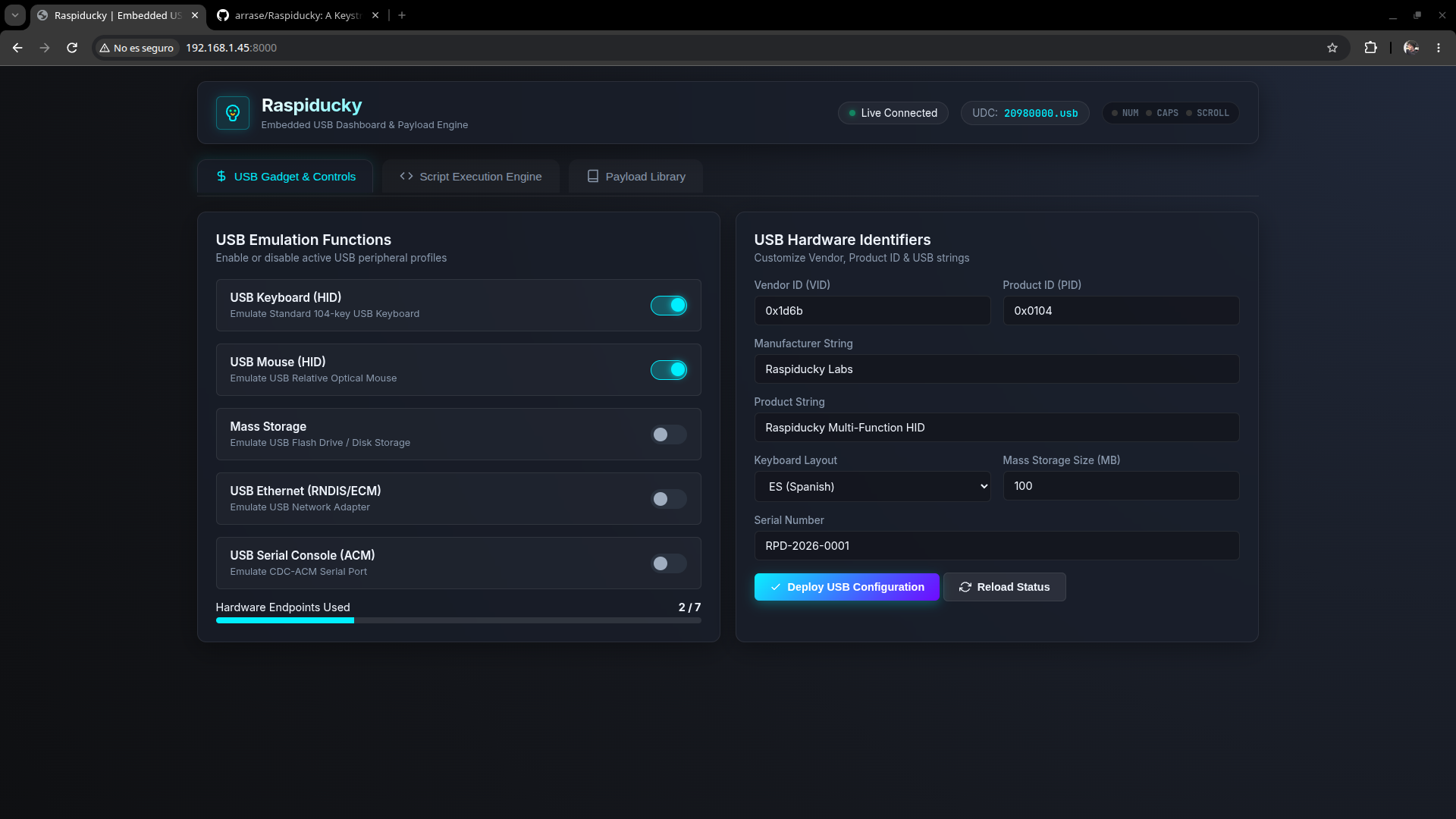Image resolution: width=1456 pixels, height=819 pixels.
Task: Click 'Embedded USB Dashboard & Payload Engine' subtitle
Action: [365, 125]
